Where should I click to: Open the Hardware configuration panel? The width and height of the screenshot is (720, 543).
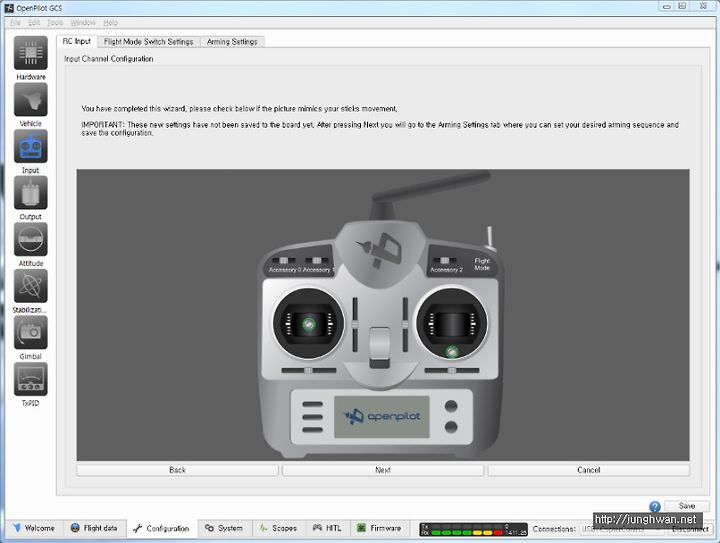coord(31,53)
